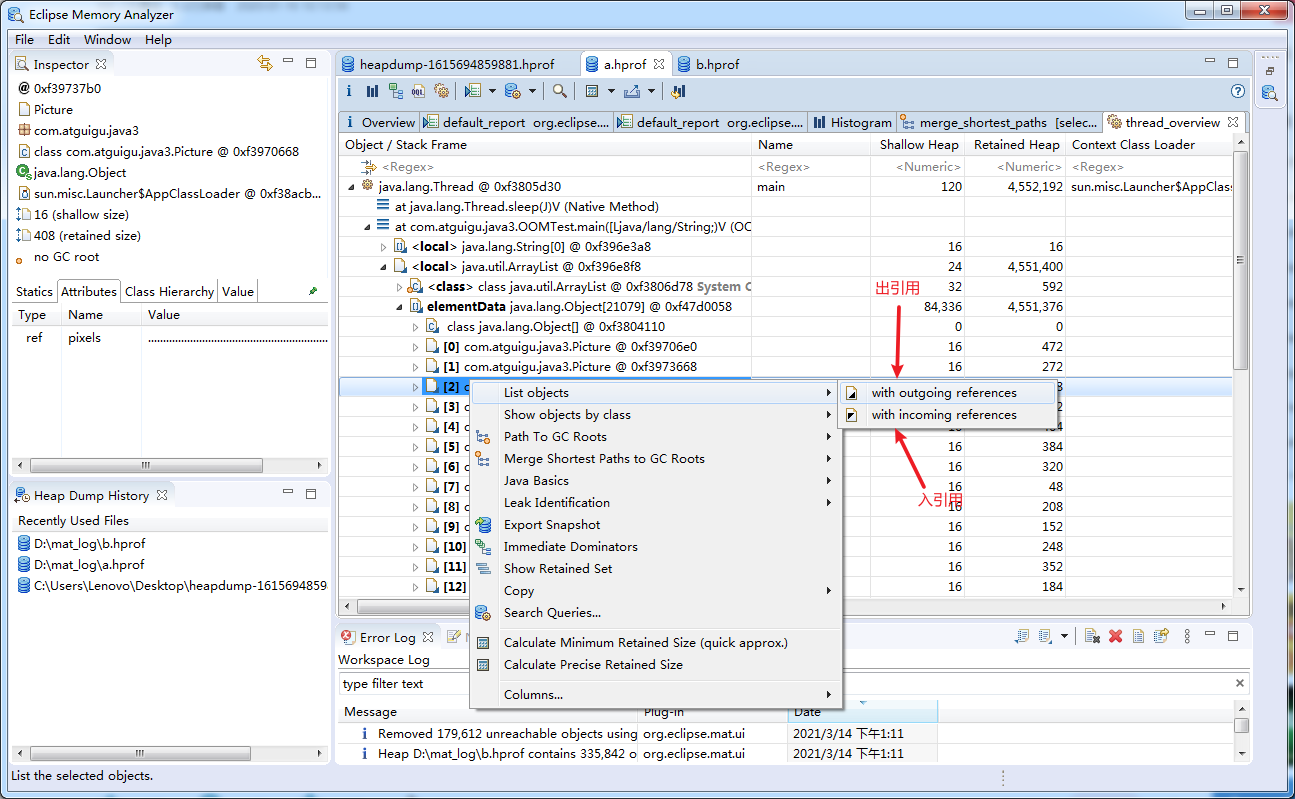Click the Open Log file icon
Viewport: 1295px width, 799px height.
(1138, 636)
